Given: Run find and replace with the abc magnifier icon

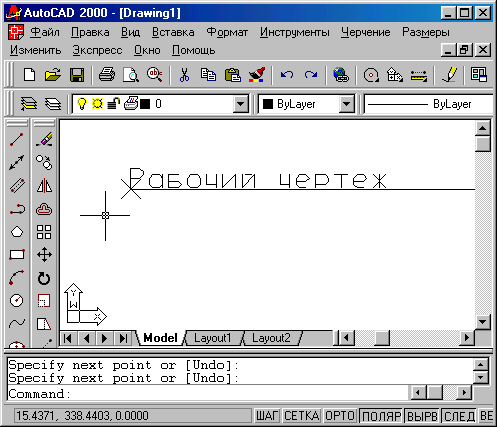Looking at the screenshot, I should 155,75.
